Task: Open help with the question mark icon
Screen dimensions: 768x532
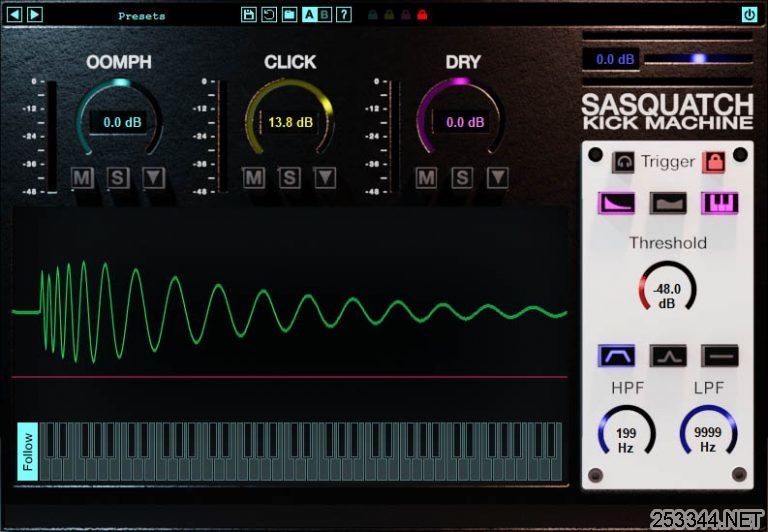Action: coord(344,15)
